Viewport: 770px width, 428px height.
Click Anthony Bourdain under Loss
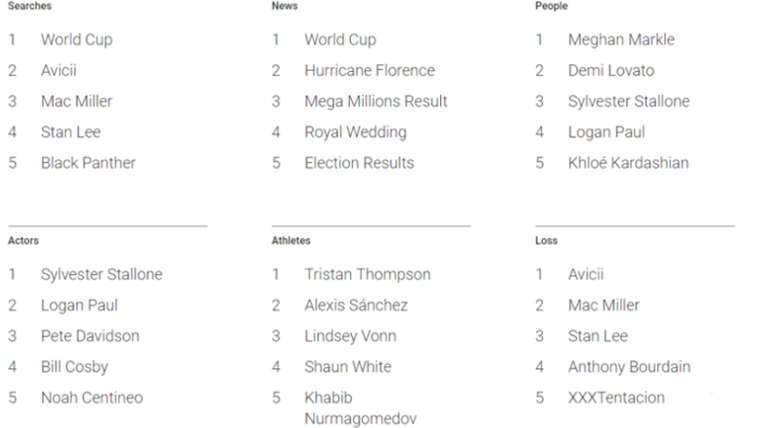click(629, 367)
